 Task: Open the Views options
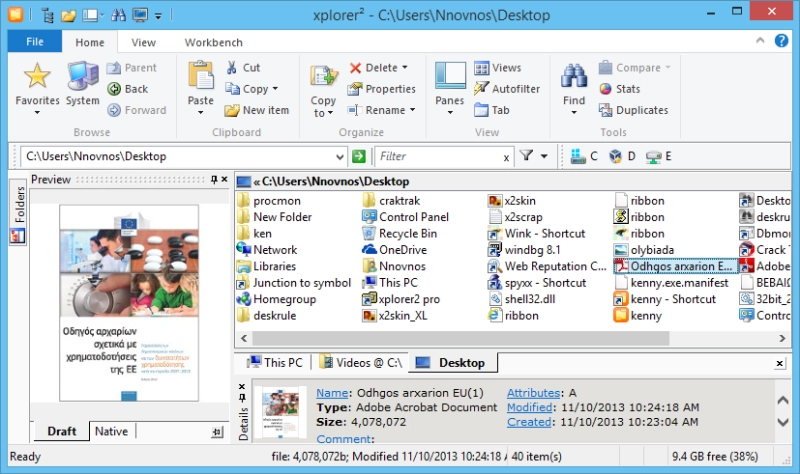pyautogui.click(x=497, y=67)
